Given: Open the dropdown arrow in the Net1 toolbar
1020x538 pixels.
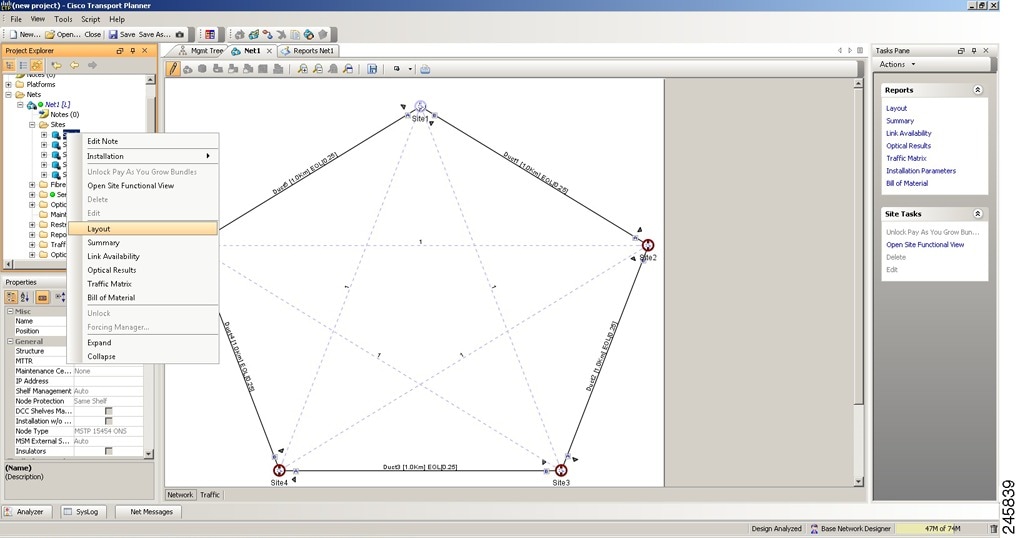Looking at the screenshot, I should point(410,69).
